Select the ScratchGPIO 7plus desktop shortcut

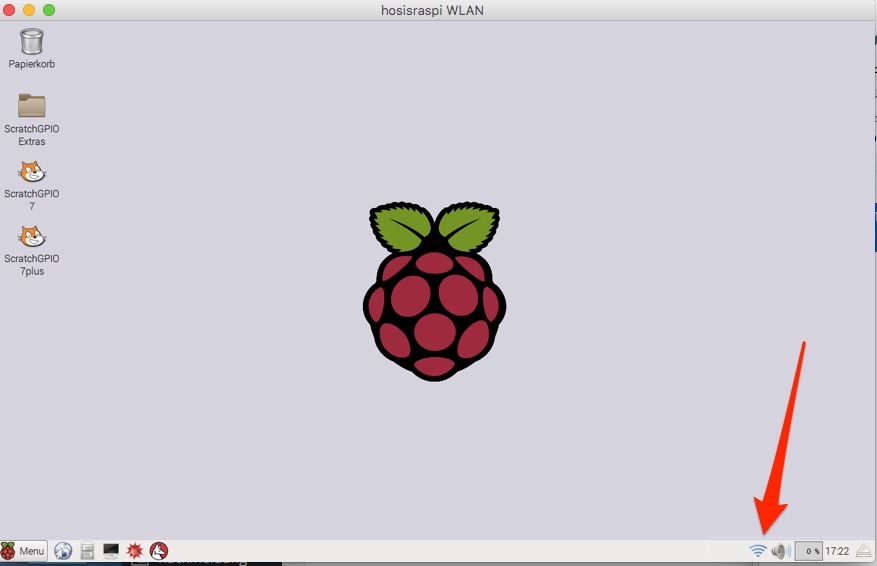pos(32,237)
